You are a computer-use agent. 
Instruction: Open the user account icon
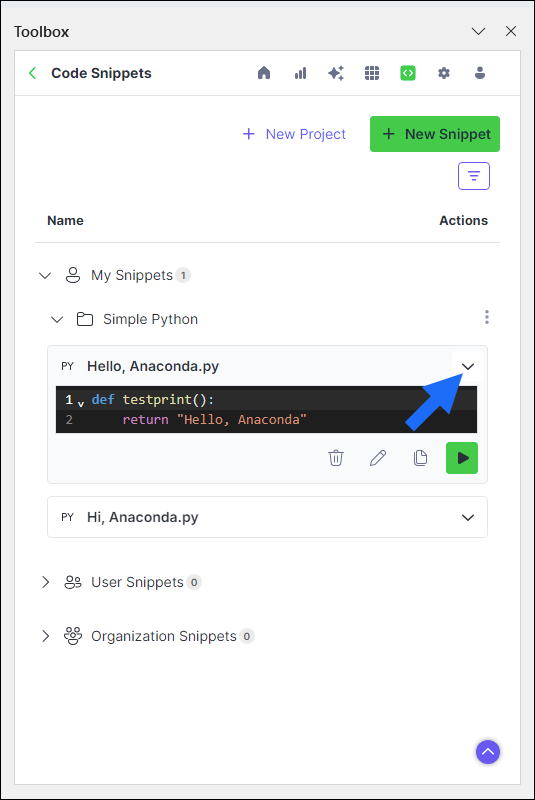(480, 73)
